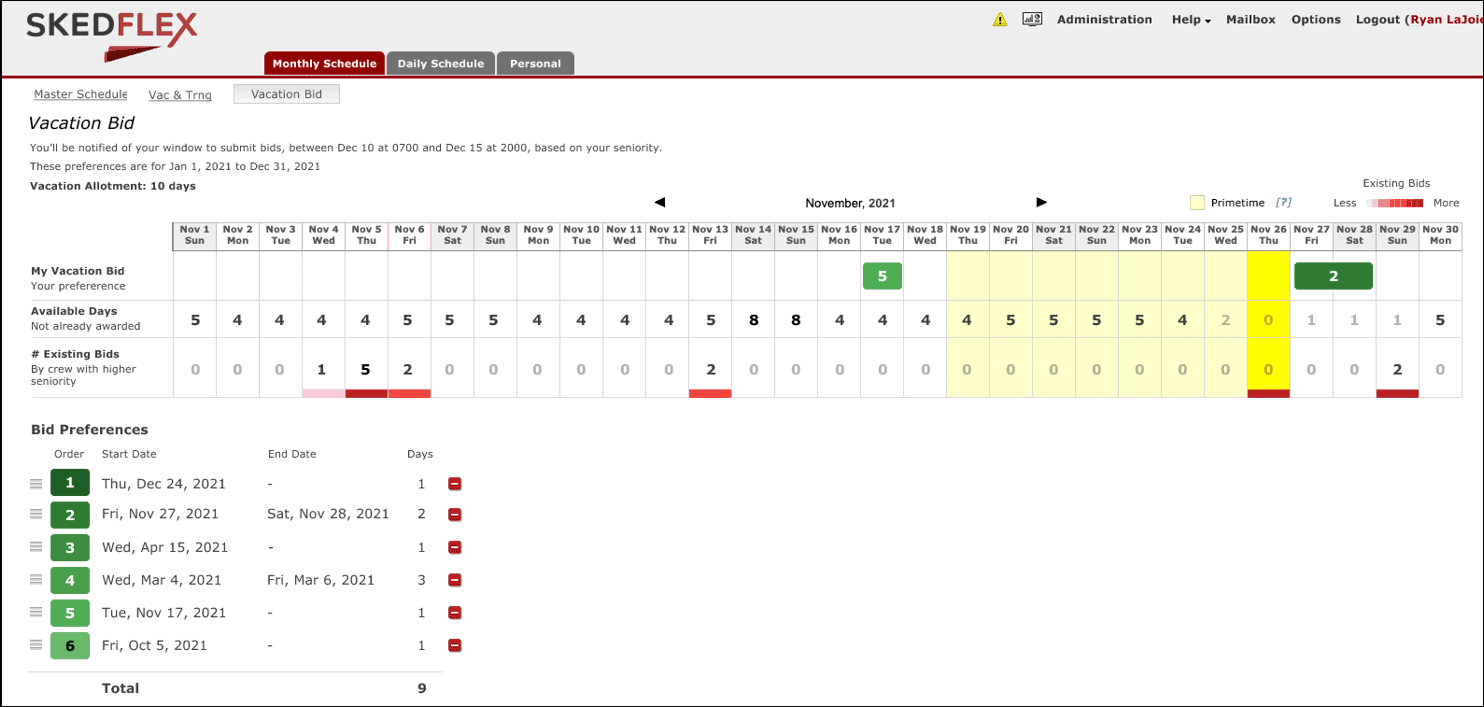1484x707 pixels.
Task: Open Mailbox from the top menu
Action: pos(1251,19)
